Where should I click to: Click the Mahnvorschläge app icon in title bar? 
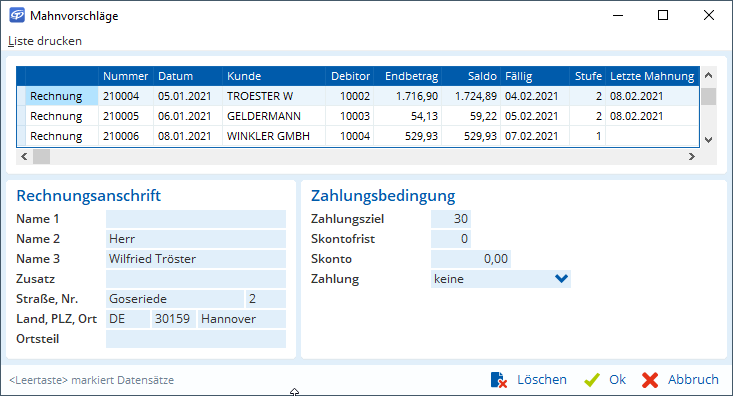(17, 15)
